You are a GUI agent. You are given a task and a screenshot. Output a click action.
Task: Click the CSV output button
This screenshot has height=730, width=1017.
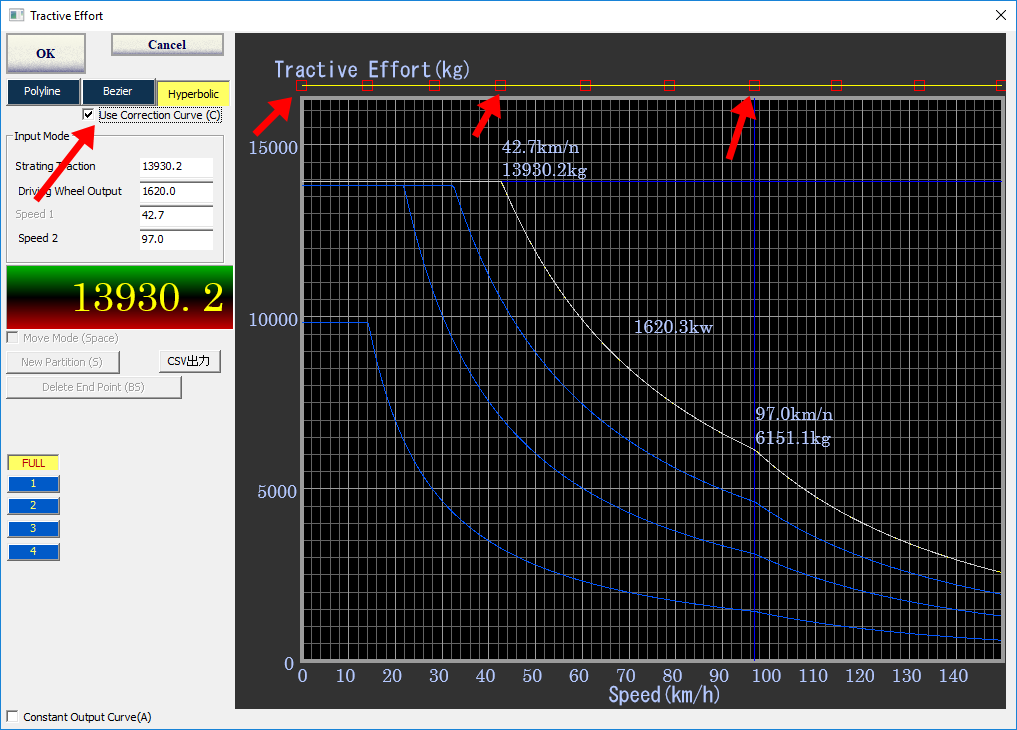click(189, 361)
